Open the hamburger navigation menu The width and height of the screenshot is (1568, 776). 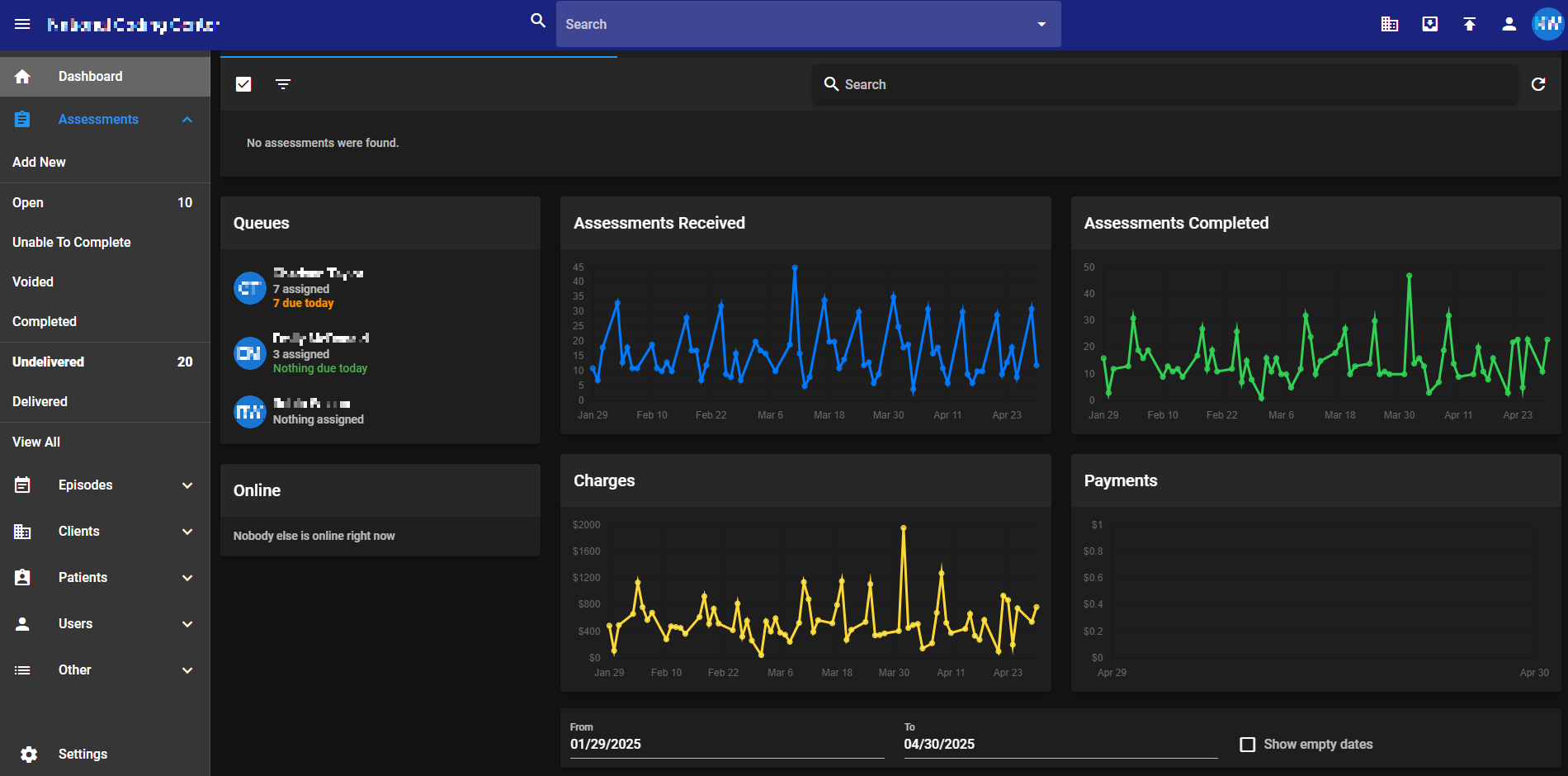pos(22,24)
